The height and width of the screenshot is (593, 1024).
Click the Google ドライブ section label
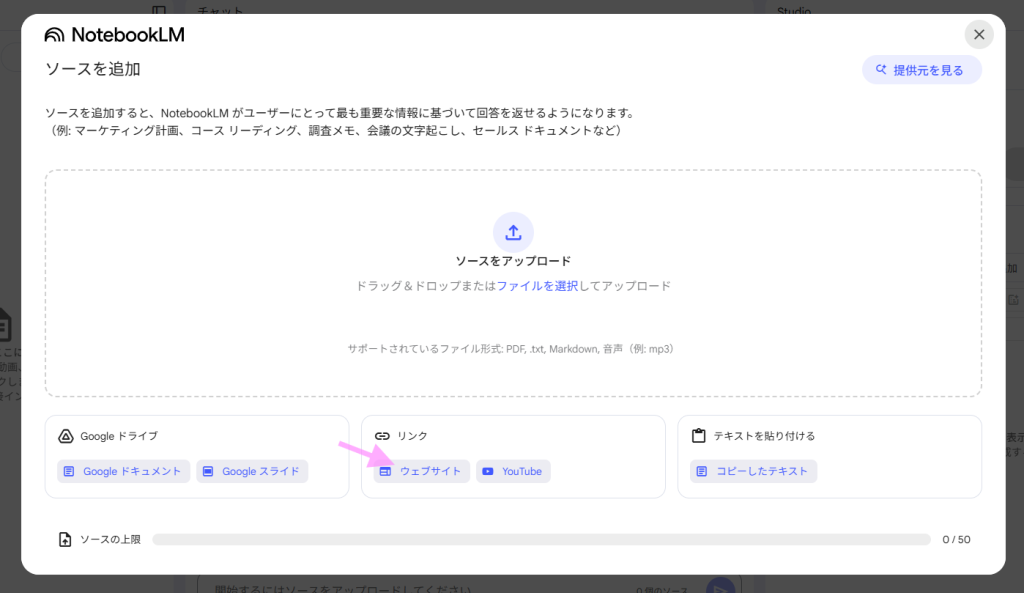pos(119,436)
